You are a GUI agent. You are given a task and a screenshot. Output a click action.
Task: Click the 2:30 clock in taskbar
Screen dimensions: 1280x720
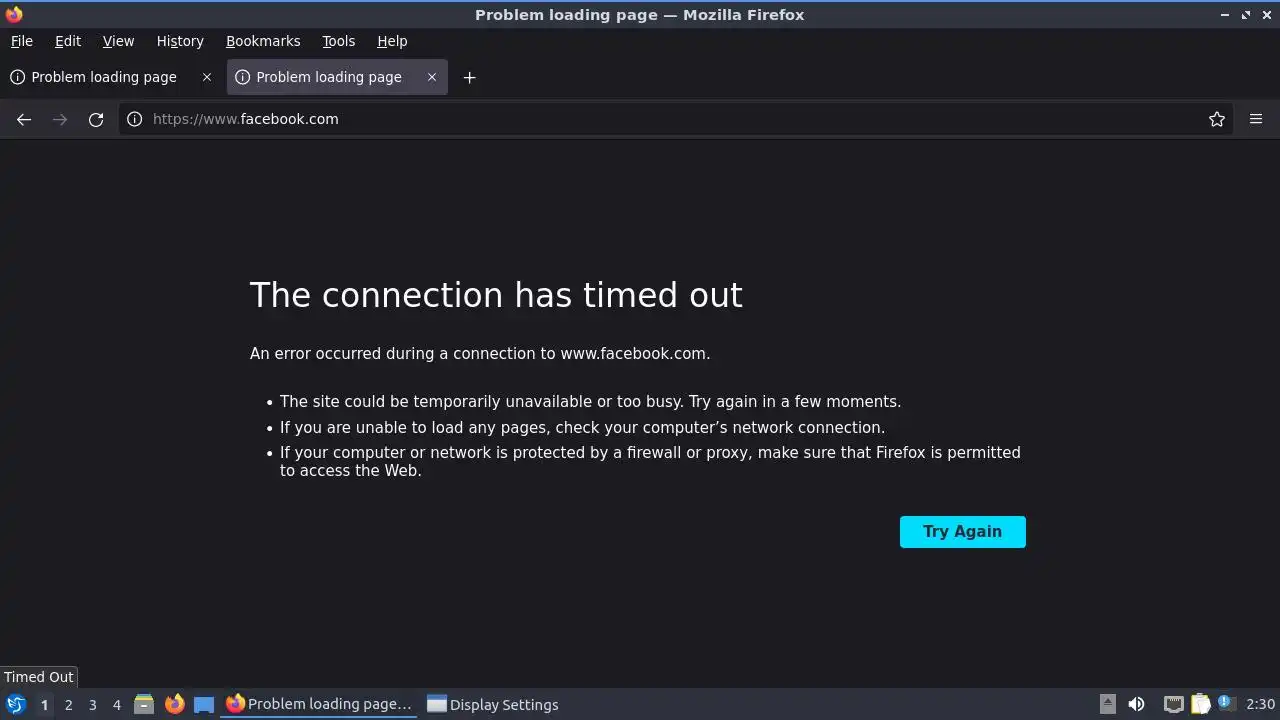(x=1260, y=705)
